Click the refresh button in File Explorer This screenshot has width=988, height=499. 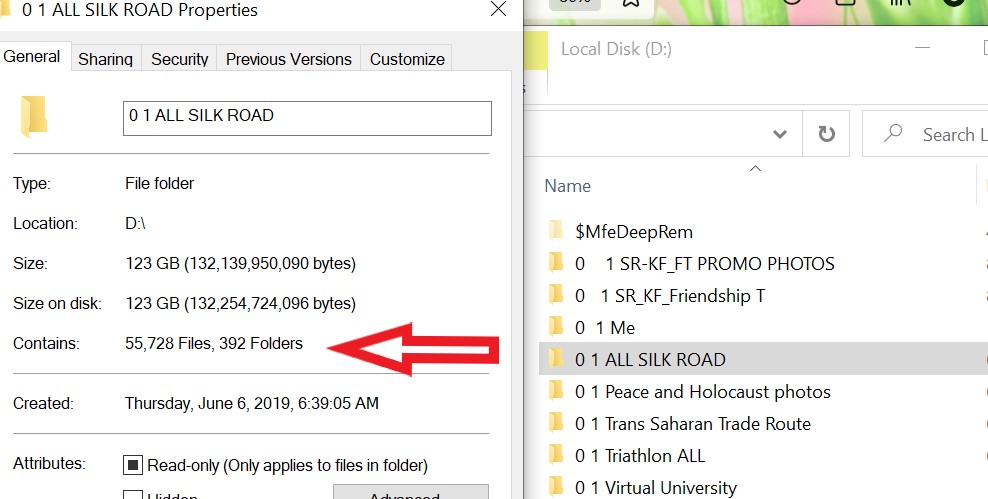pos(826,134)
